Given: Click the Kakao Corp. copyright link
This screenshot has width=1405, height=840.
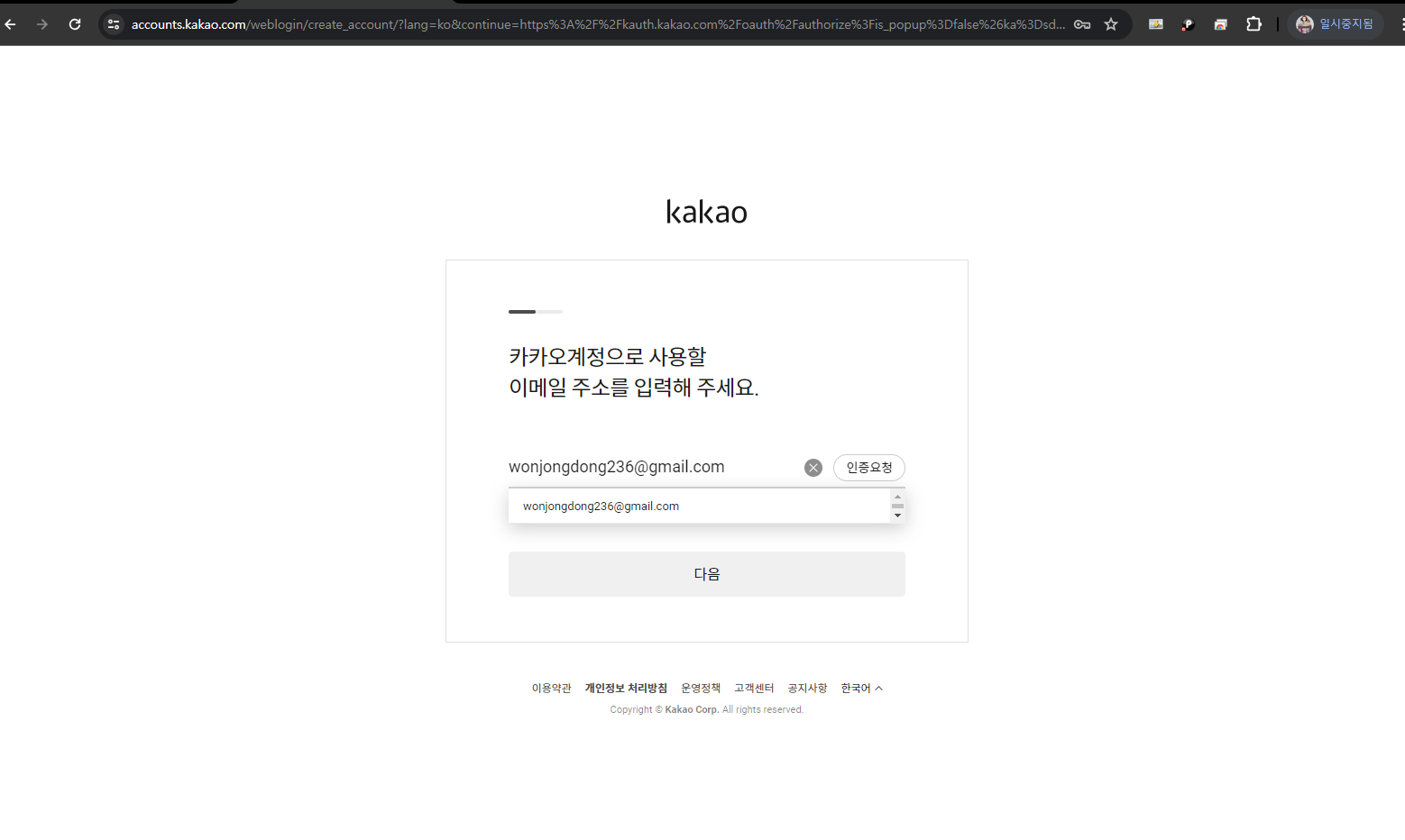Looking at the screenshot, I should (692, 709).
